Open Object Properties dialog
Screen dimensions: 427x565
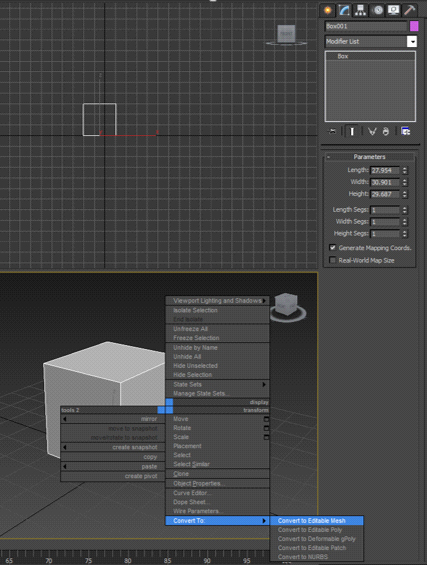pyautogui.click(x=217, y=484)
